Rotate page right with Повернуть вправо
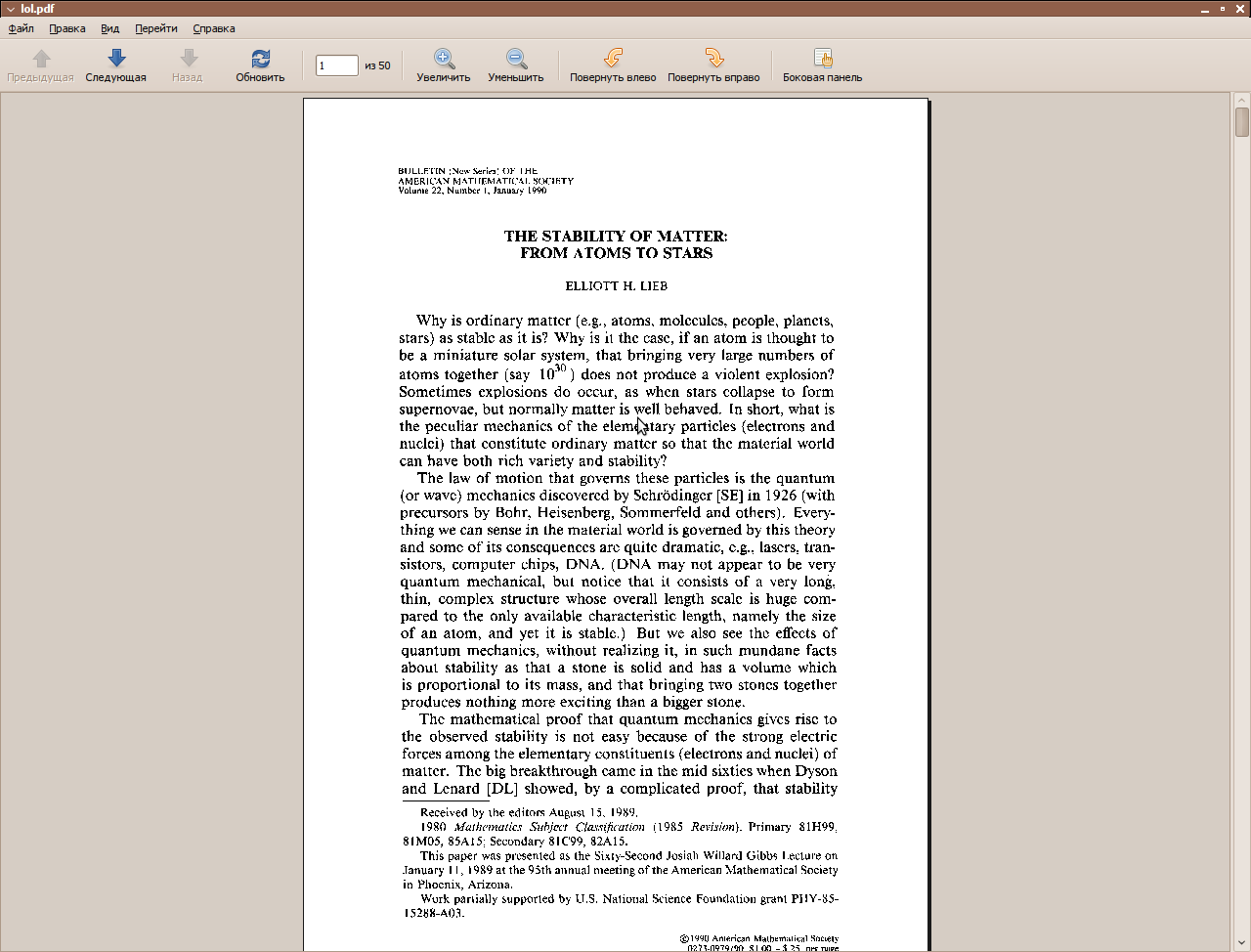 coord(713,60)
